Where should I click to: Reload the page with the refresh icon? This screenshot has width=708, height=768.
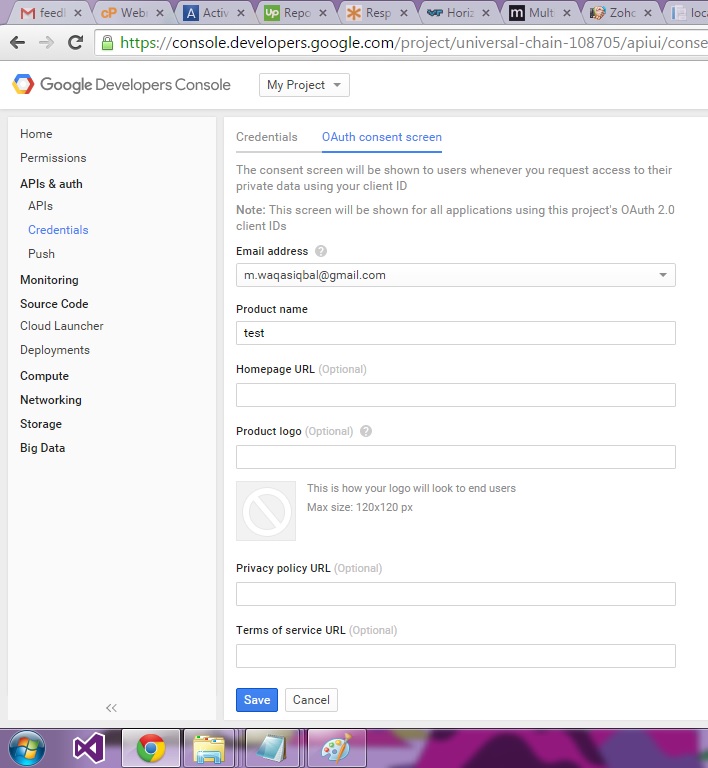[x=75, y=43]
